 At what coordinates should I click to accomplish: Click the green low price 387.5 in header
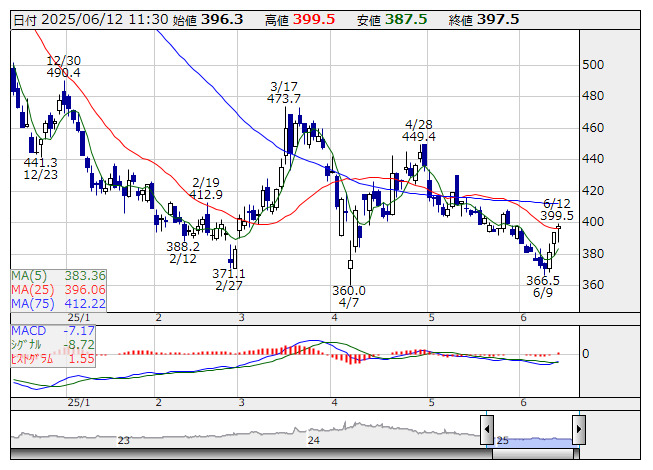click(406, 20)
